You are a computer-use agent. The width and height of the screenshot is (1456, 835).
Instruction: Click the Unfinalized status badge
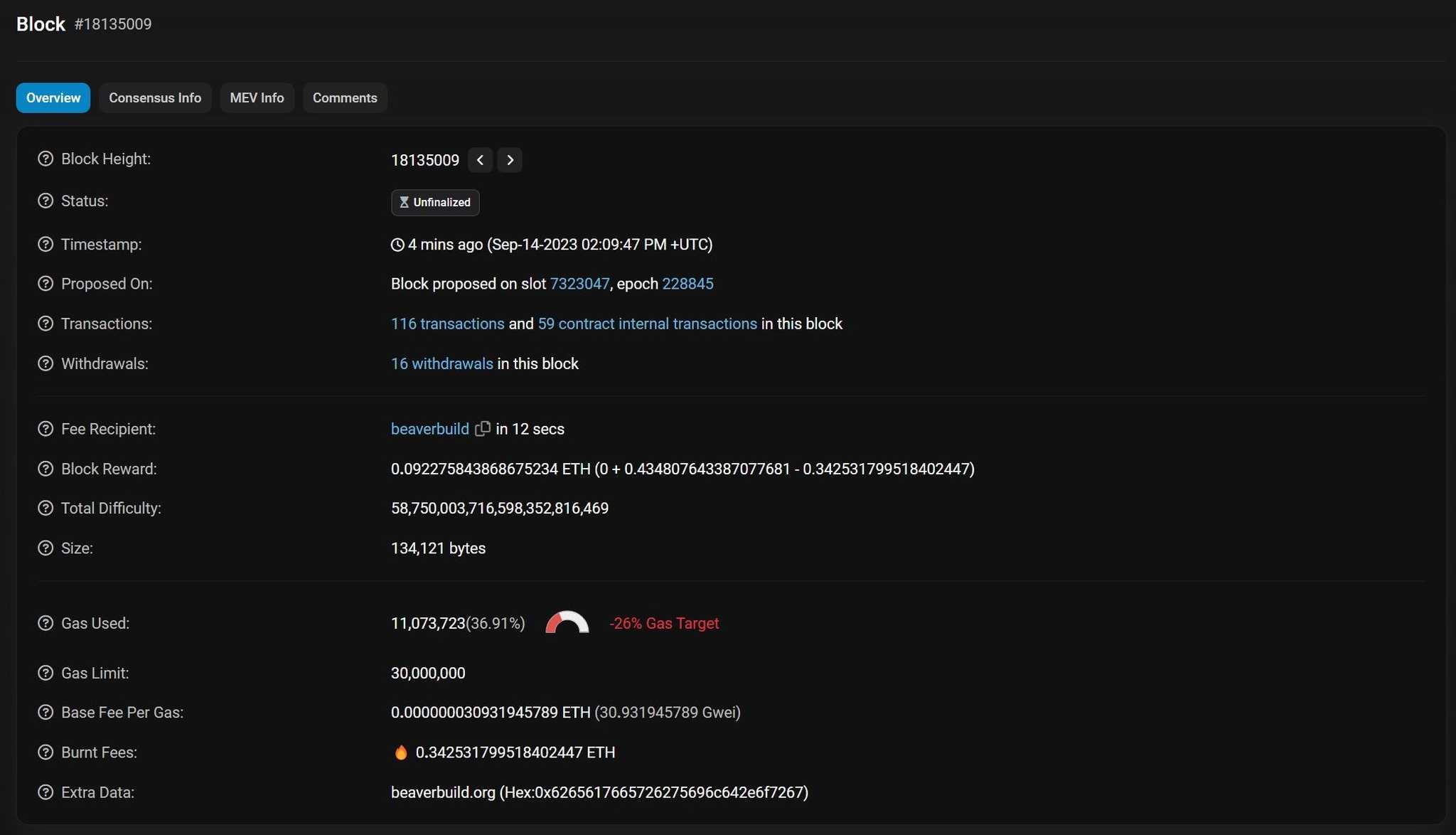pos(435,202)
